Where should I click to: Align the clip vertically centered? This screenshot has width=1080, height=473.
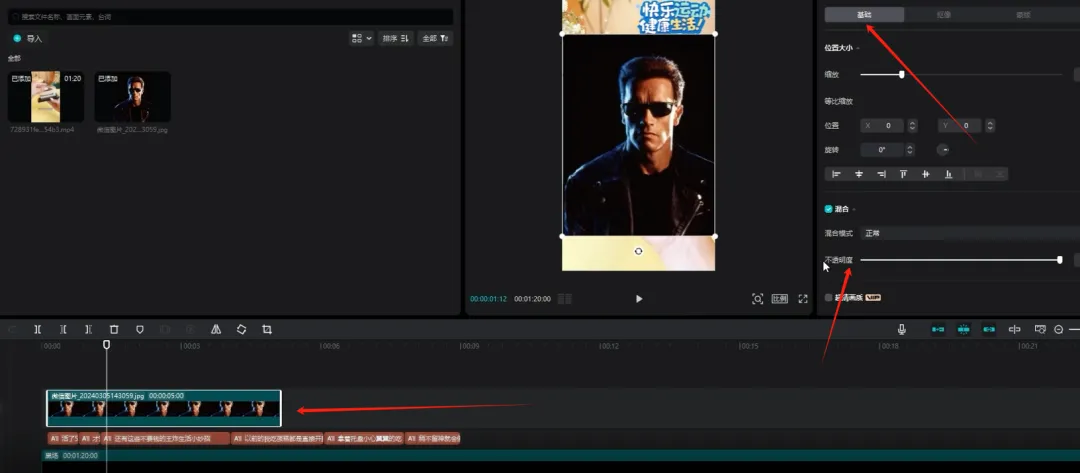click(x=926, y=174)
